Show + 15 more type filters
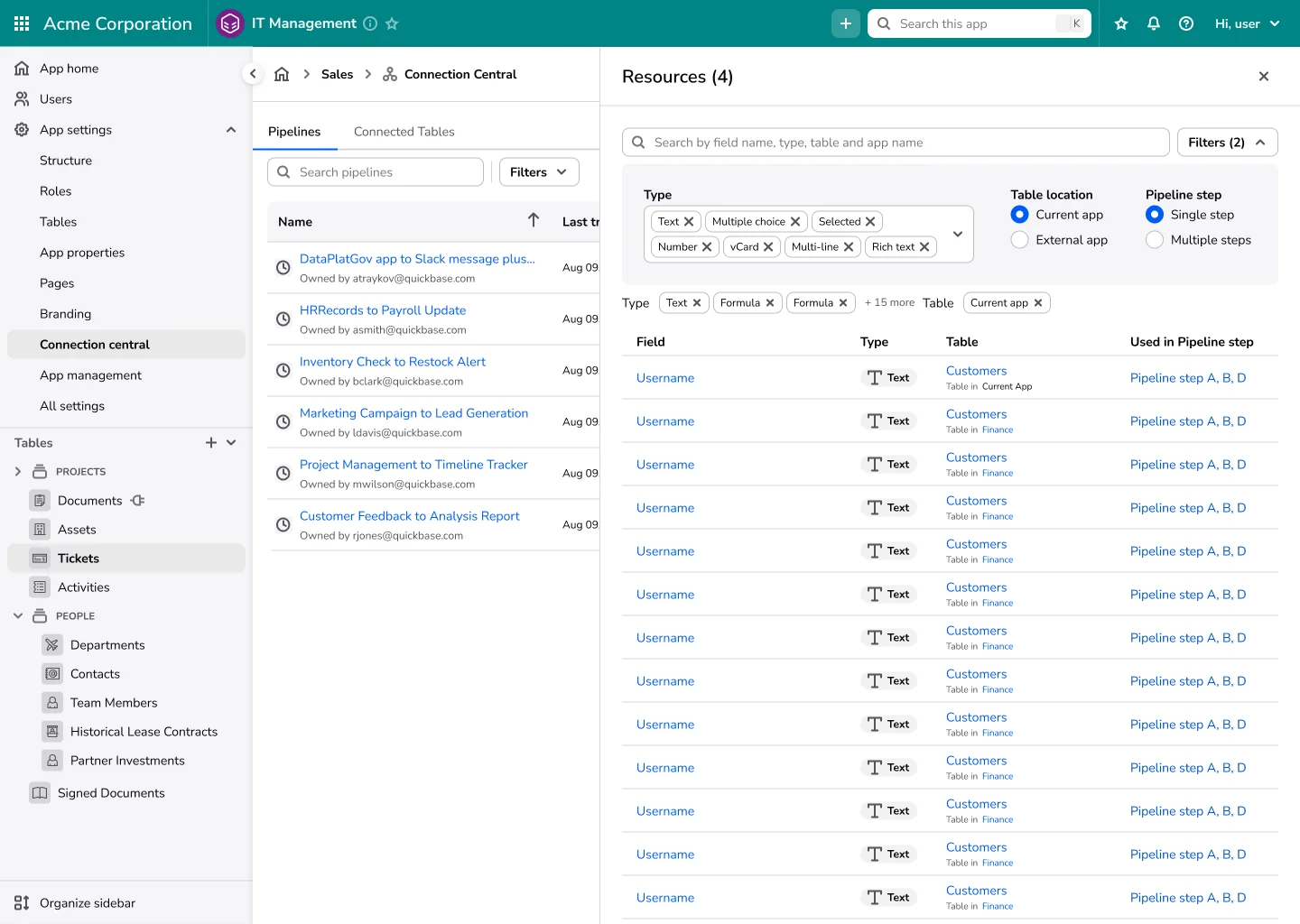Screen dimensions: 1300x924 [x=889, y=302]
